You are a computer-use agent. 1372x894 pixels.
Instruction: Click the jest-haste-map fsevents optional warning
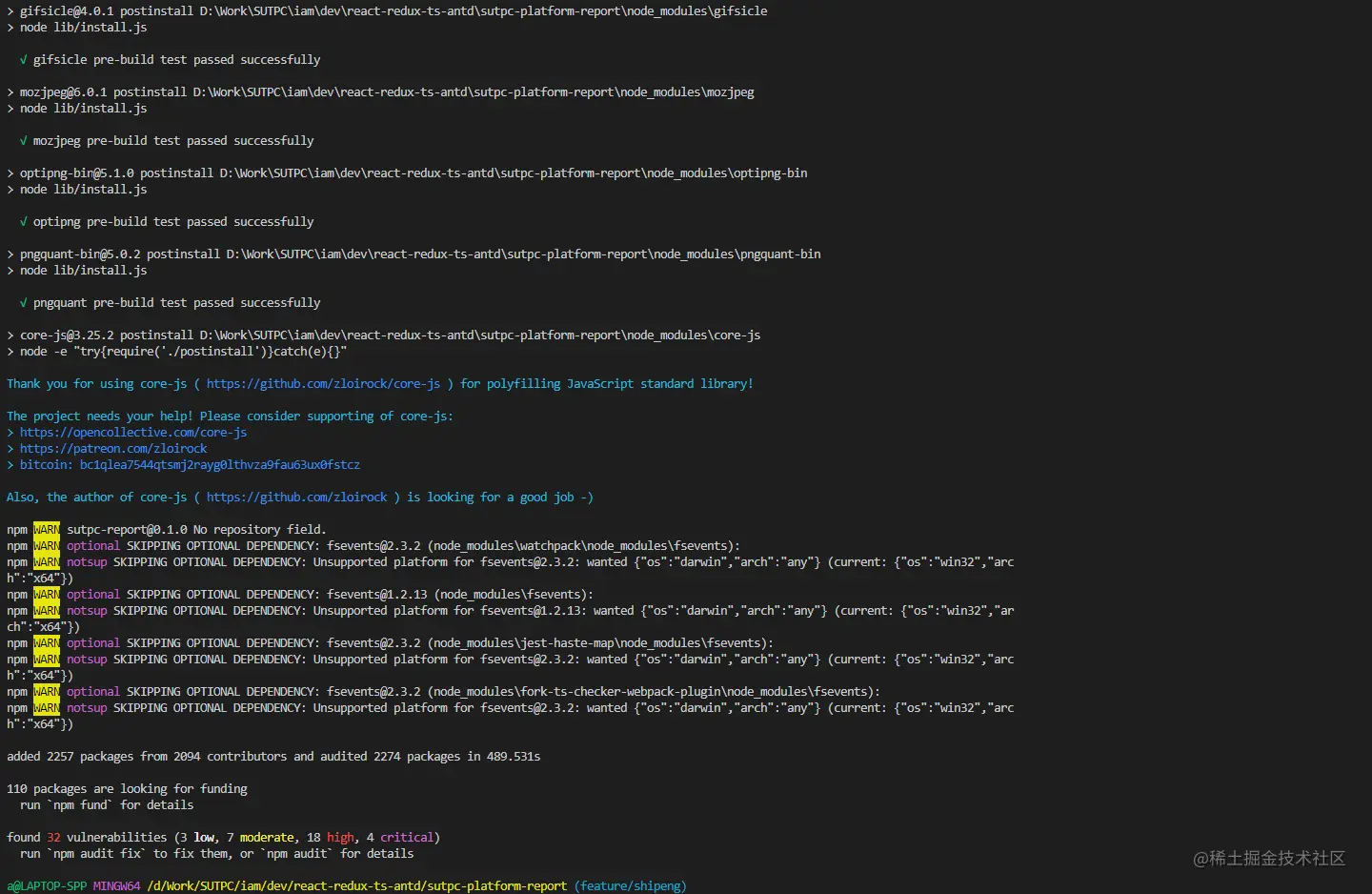point(390,643)
